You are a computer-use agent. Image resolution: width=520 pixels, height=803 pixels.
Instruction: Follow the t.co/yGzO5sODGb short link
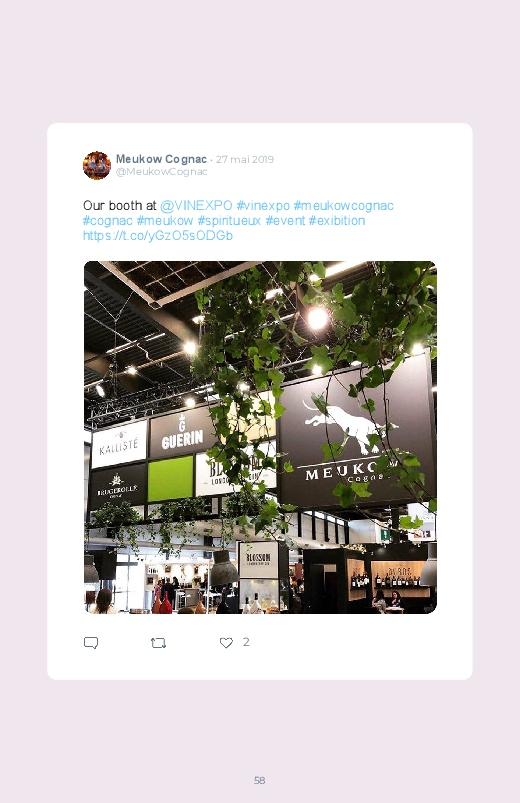point(158,236)
